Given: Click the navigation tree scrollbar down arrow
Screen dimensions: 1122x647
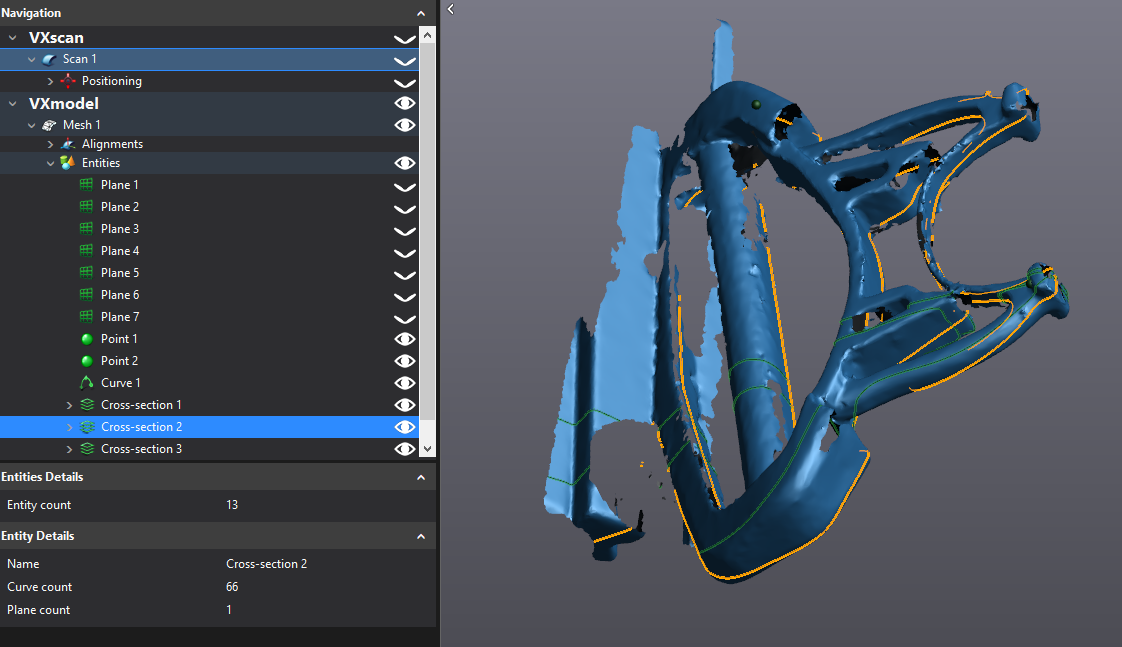Looking at the screenshot, I should coord(428,450).
